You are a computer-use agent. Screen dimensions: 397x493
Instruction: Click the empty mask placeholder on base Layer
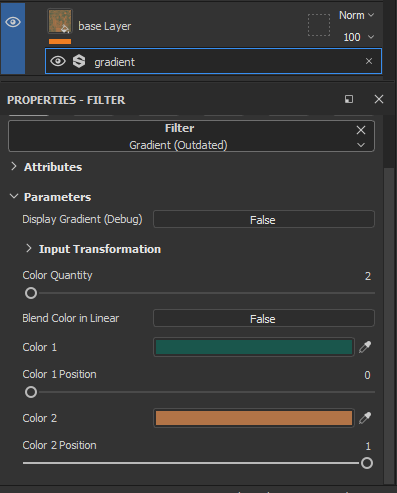[319, 25]
